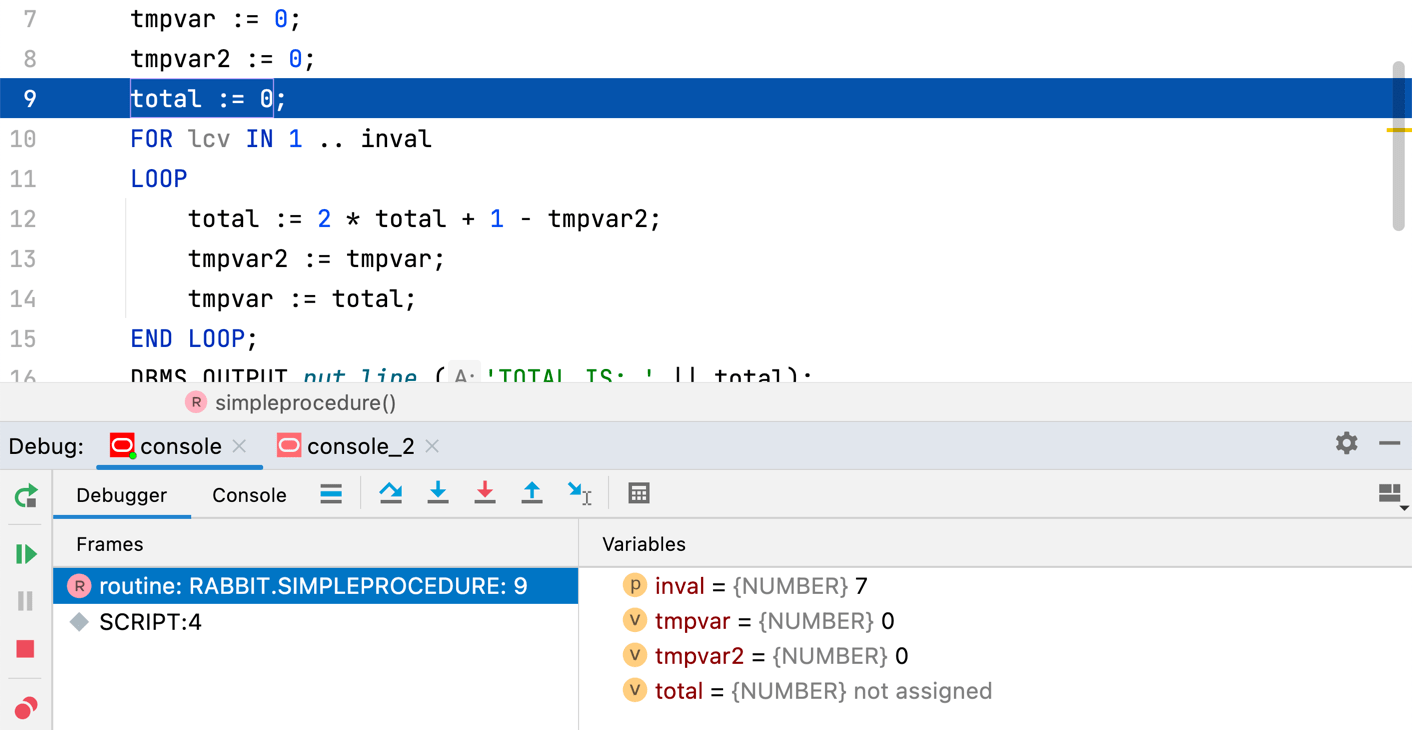Use Force Step Into
The image size is (1412, 730).
[x=485, y=493]
